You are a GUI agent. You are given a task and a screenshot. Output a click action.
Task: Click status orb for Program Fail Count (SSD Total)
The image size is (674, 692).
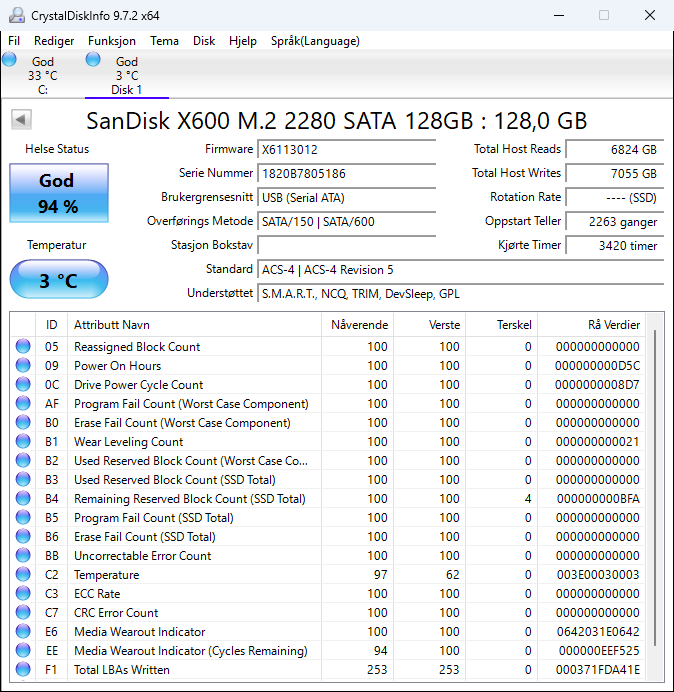point(23,517)
